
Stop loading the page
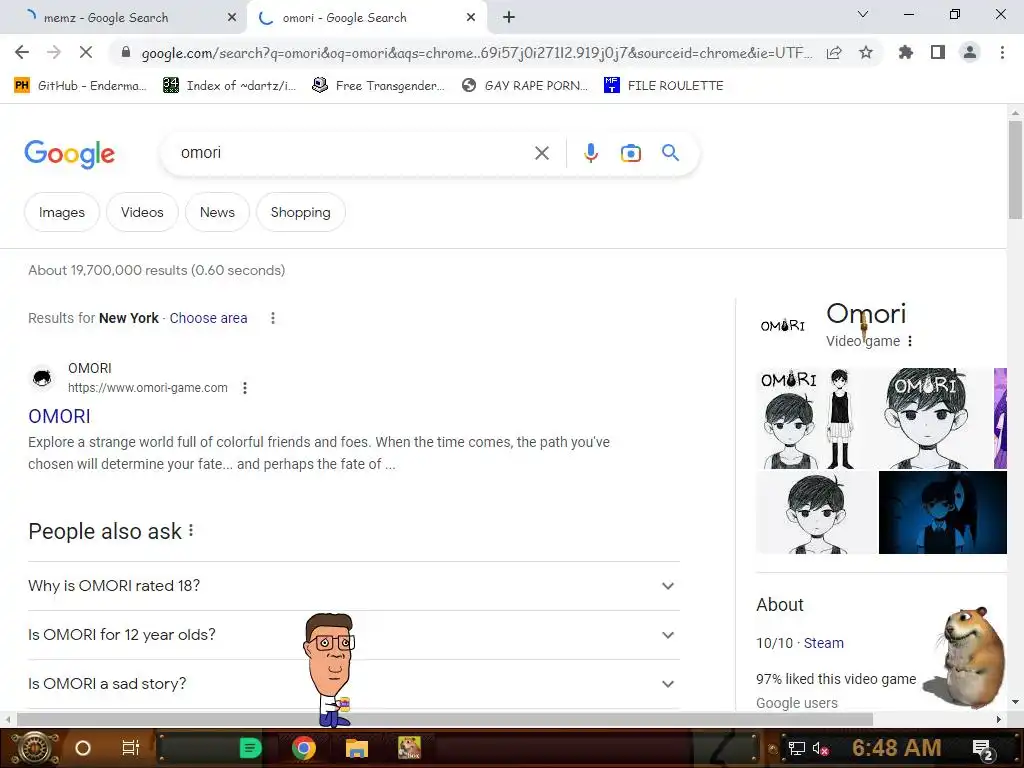pos(86,52)
